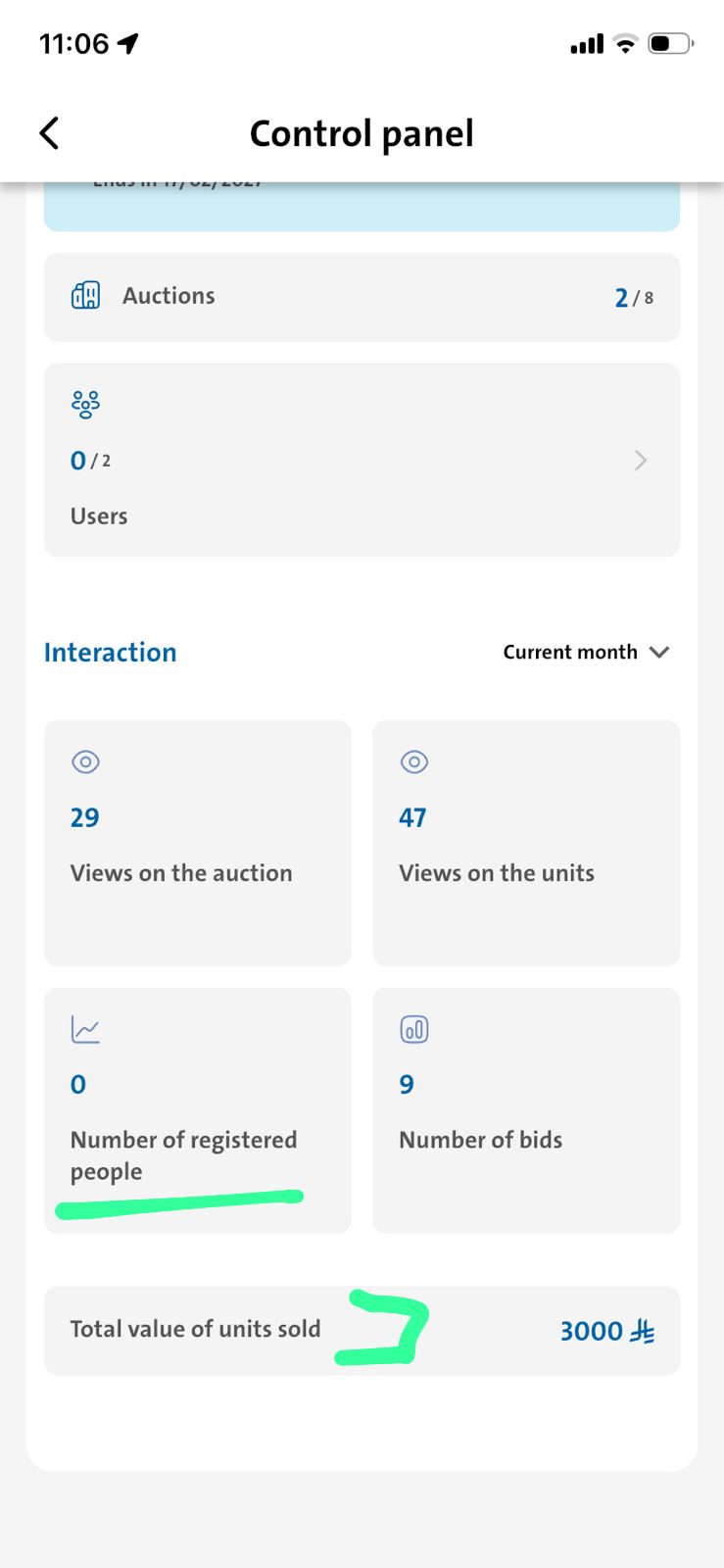Tap the Users group icon
This screenshot has width=724, height=1568.
85,404
